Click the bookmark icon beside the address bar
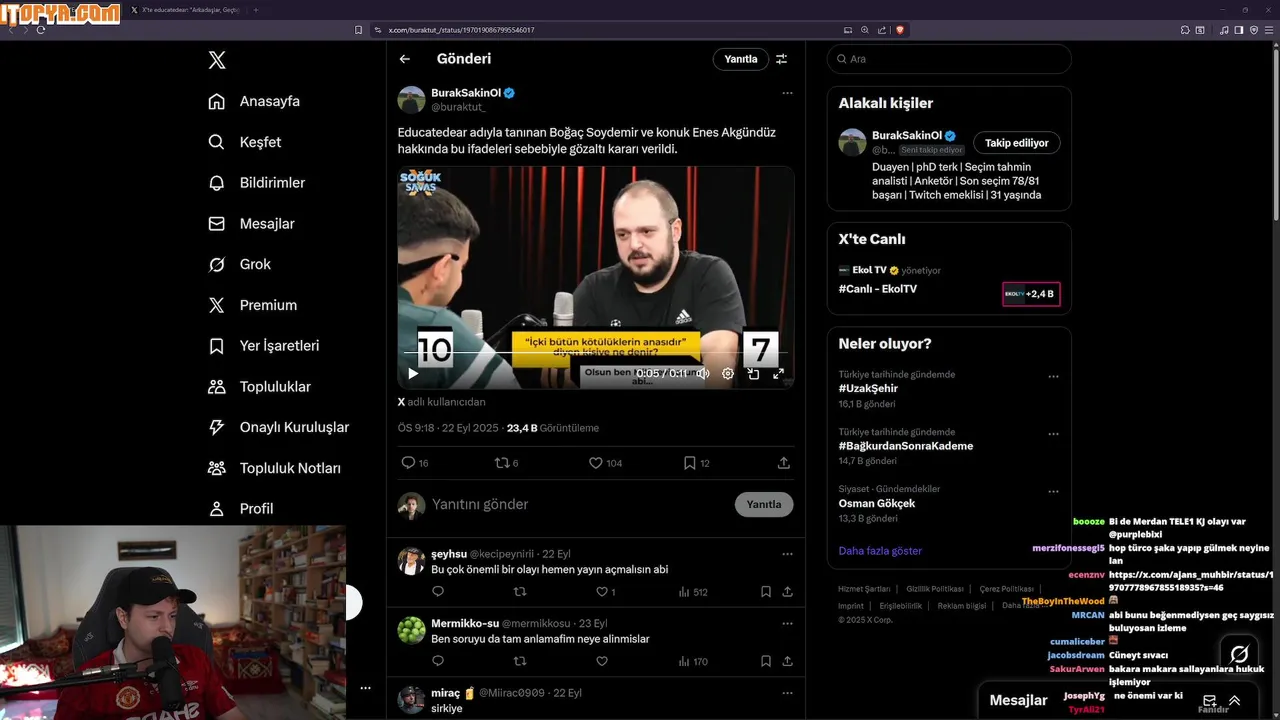Image resolution: width=1280 pixels, height=720 pixels. pos(359,30)
